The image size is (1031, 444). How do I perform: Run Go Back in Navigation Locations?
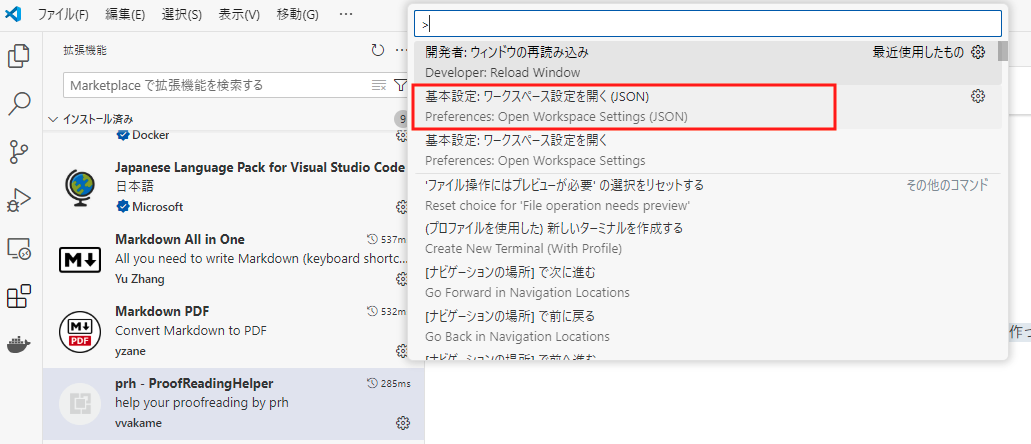click(707, 327)
